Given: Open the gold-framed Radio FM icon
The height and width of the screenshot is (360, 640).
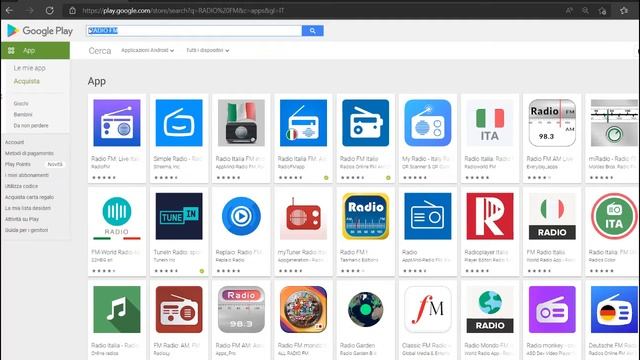Looking at the screenshot, I should point(366,216).
